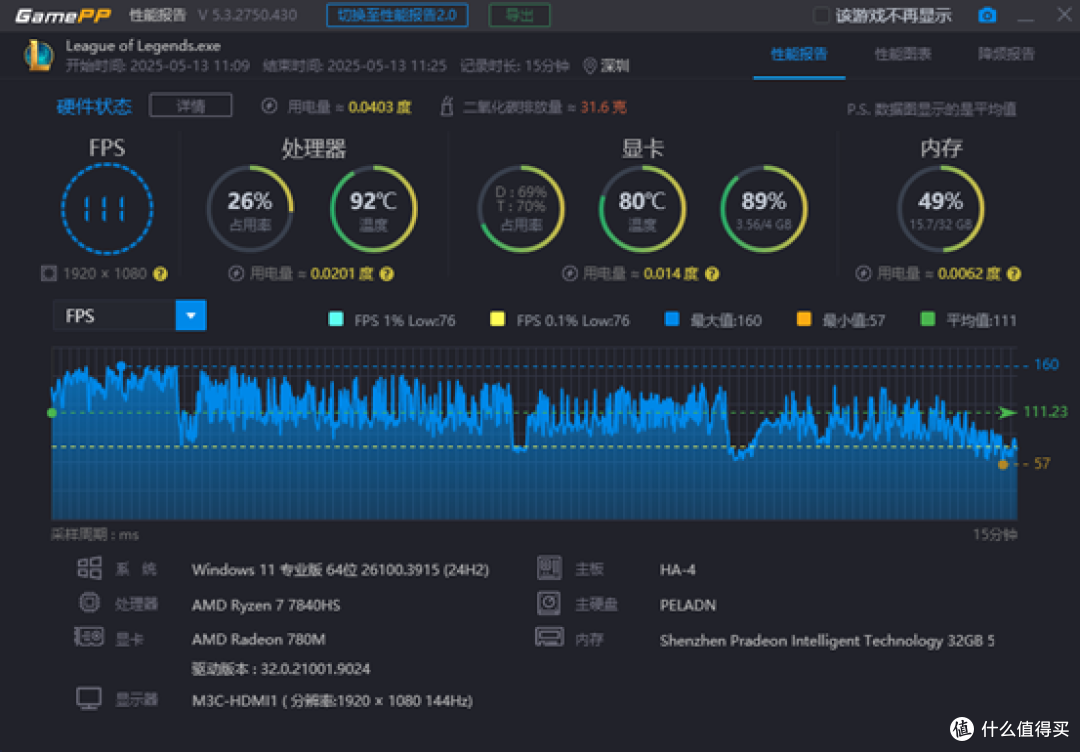Viewport: 1080px width, 752px height.
Task: Switch to the 性能图表 tab
Action: tap(903, 54)
